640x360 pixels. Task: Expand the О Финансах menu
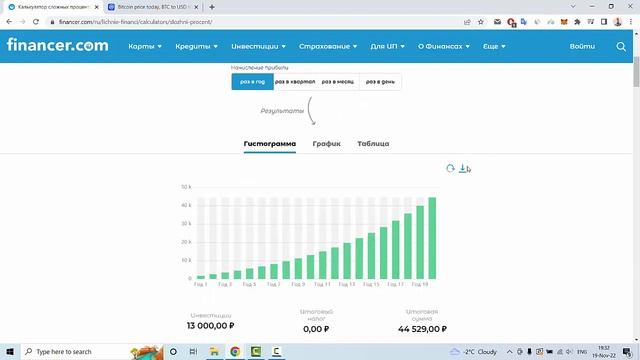pos(444,46)
